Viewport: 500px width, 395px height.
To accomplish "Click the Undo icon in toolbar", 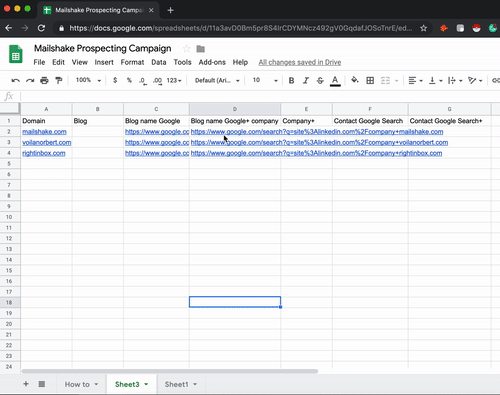I will pos(15,80).
